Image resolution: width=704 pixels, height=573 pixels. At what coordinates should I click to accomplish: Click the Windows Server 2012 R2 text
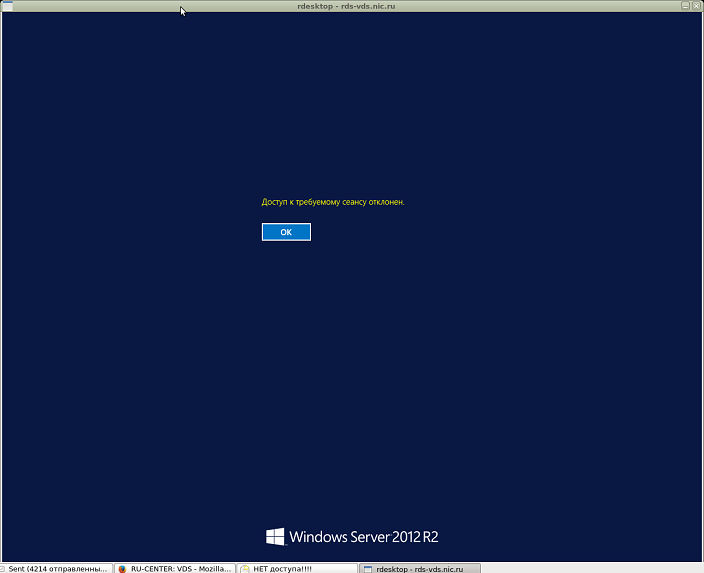coord(364,537)
